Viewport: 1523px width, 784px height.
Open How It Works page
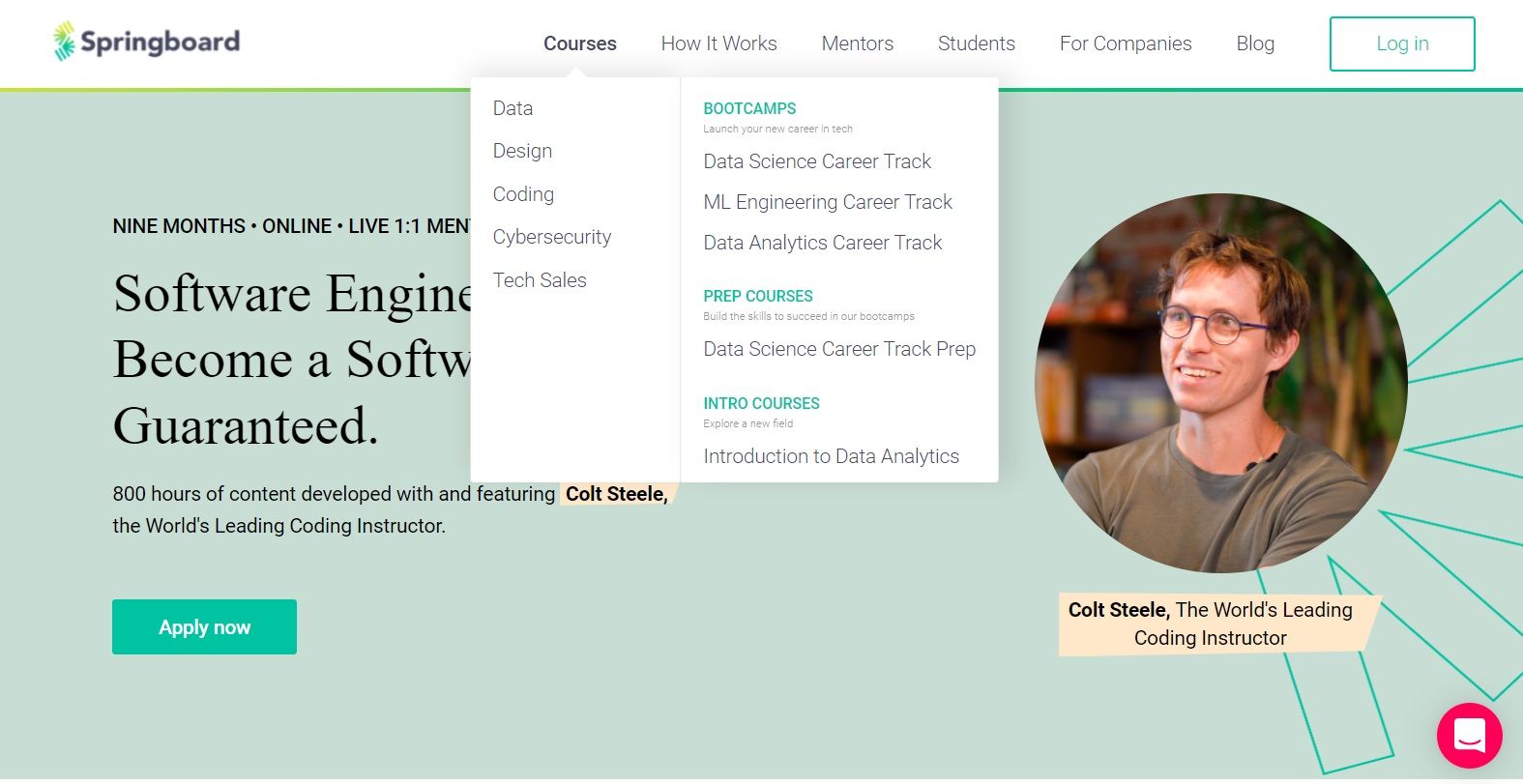[x=718, y=44]
